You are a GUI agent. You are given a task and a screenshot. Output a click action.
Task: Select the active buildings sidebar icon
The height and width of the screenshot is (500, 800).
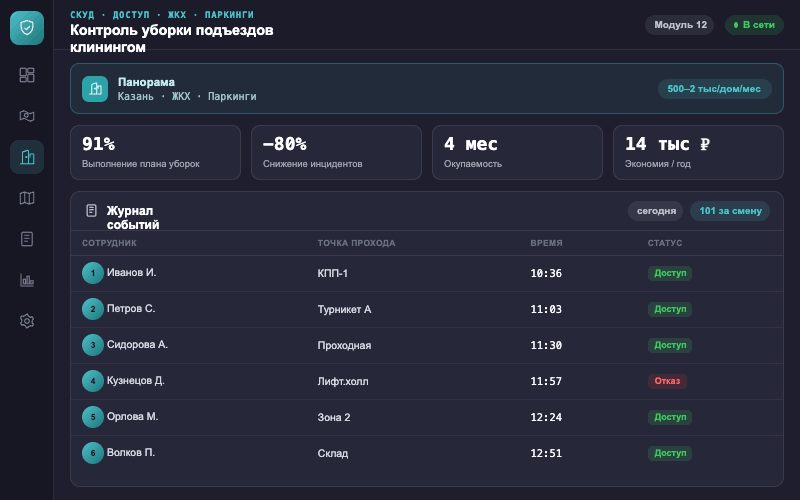(x=27, y=157)
